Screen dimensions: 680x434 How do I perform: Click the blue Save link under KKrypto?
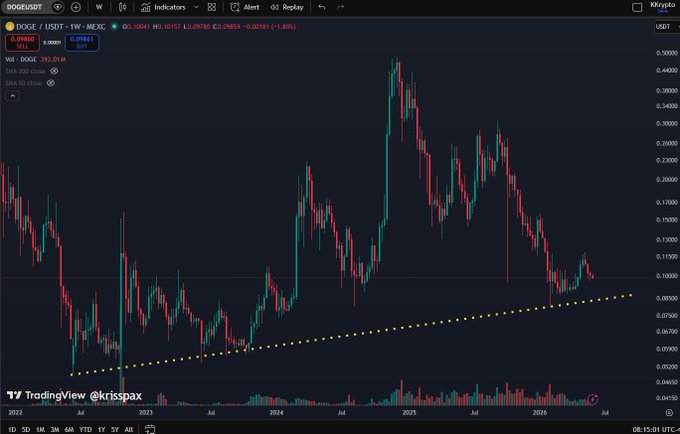coord(662,11)
